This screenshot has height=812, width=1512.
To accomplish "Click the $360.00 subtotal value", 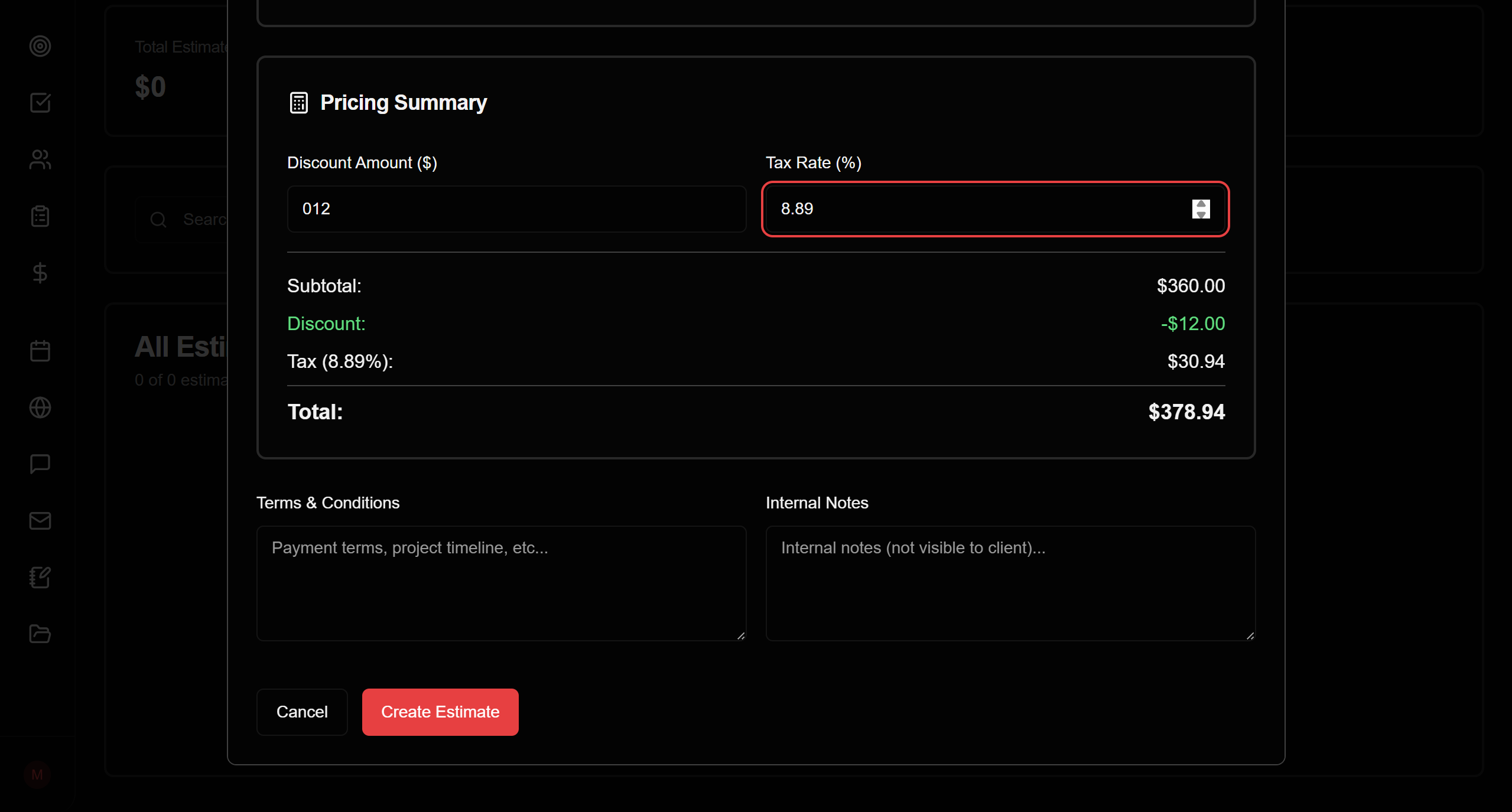I will (x=1191, y=286).
